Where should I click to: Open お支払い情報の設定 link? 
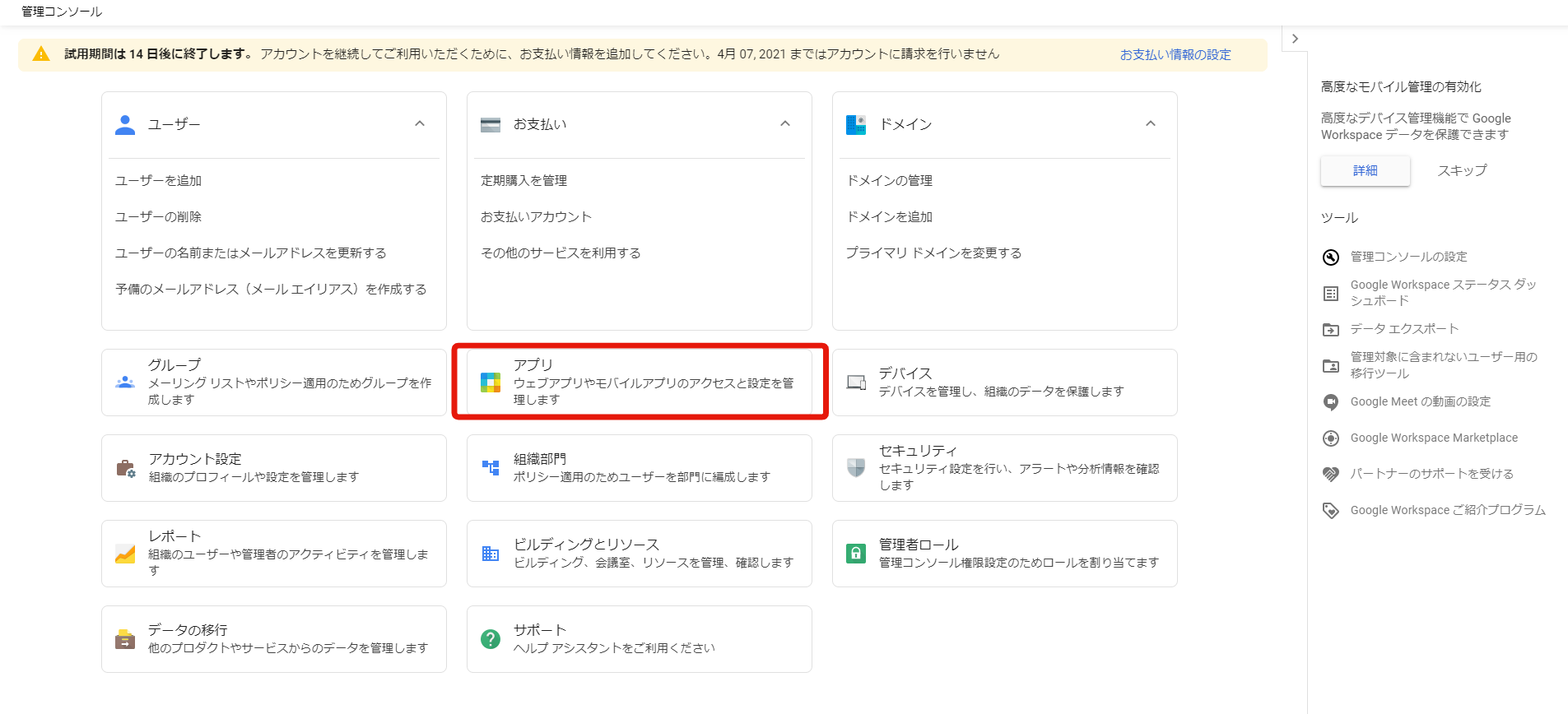(x=1175, y=55)
